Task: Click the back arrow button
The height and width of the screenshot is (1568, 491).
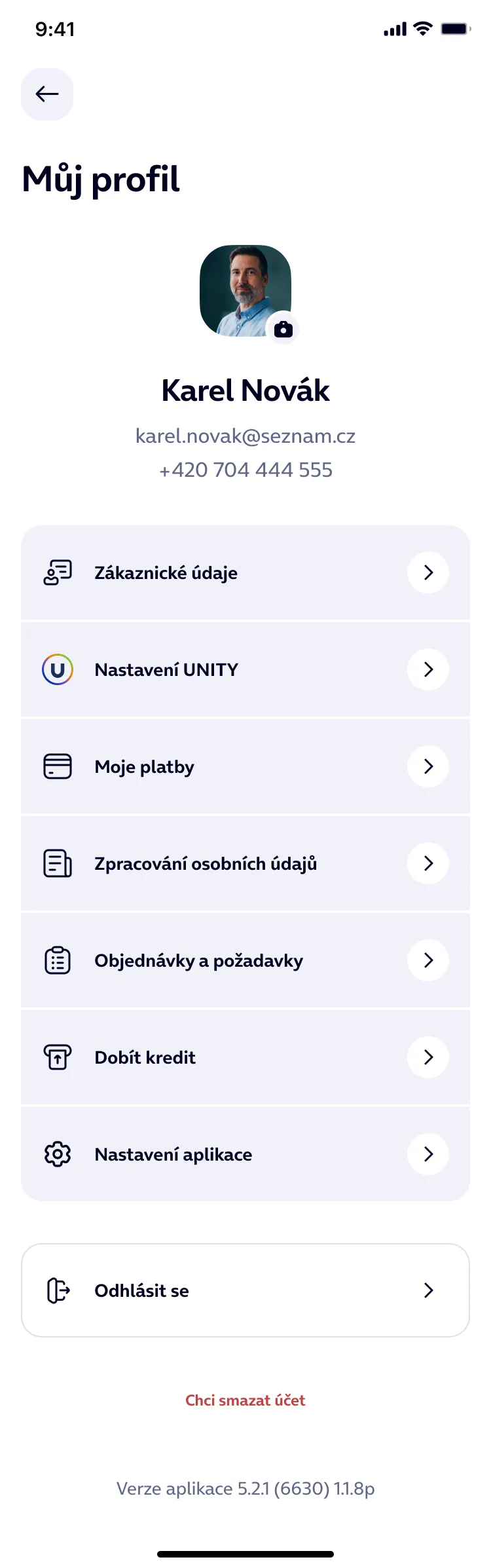Action: (46, 94)
